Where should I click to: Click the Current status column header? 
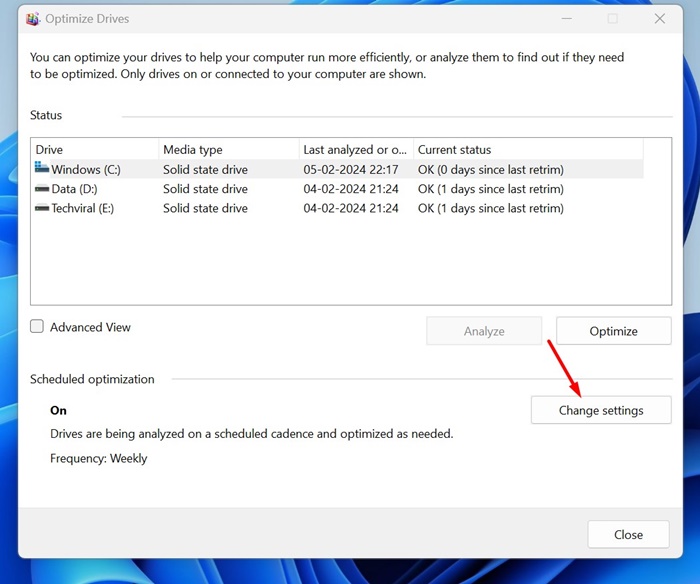pyautogui.click(x=527, y=150)
